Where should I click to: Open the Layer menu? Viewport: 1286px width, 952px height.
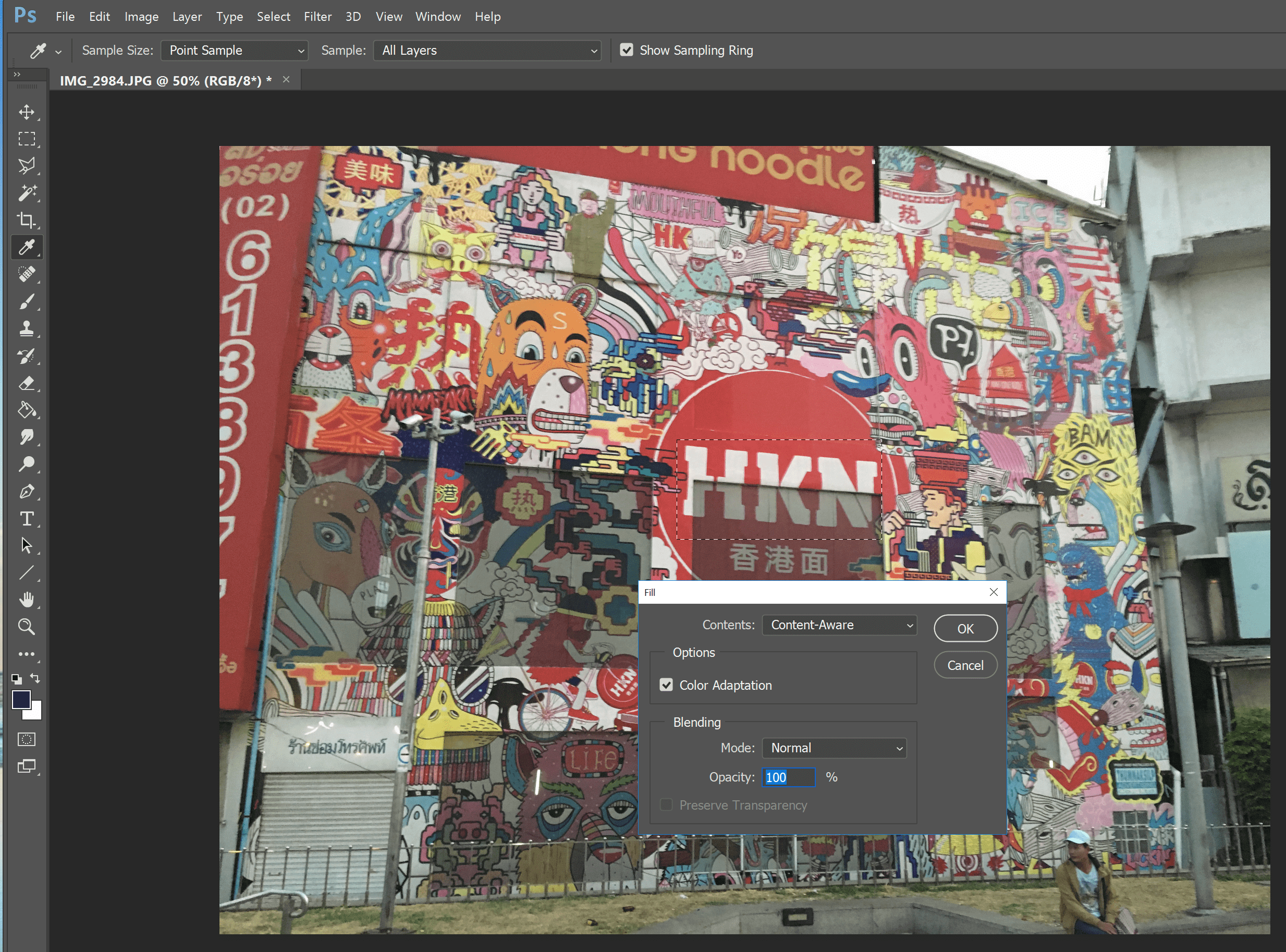pyautogui.click(x=187, y=17)
